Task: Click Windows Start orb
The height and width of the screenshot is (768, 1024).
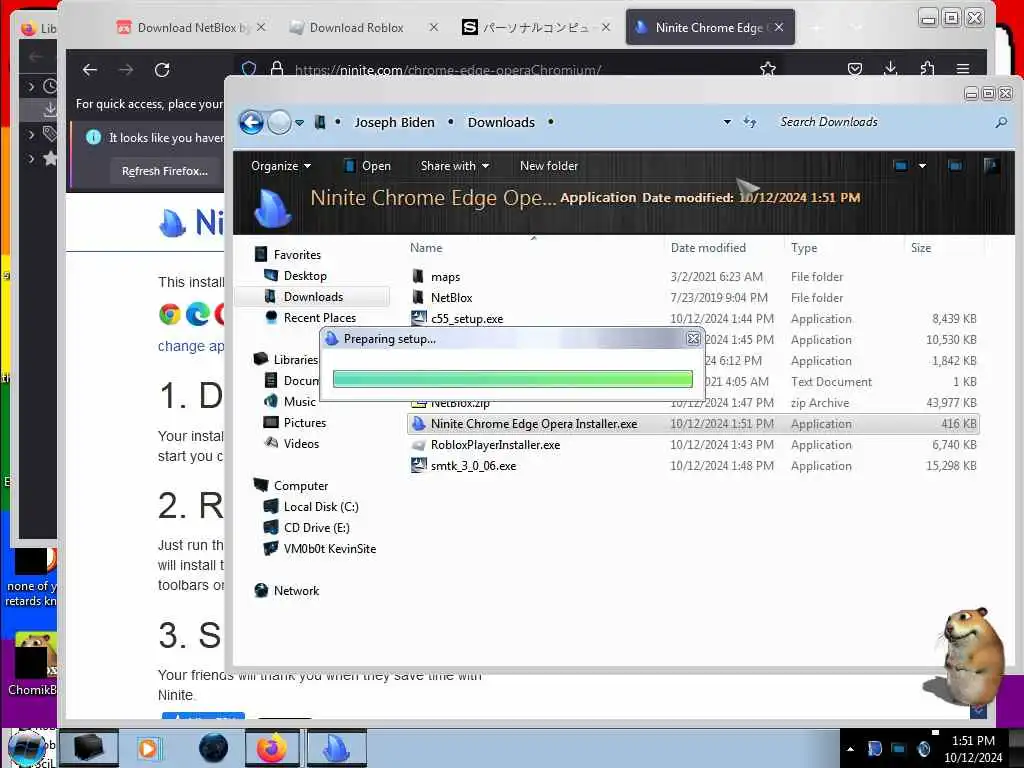Action: point(26,748)
